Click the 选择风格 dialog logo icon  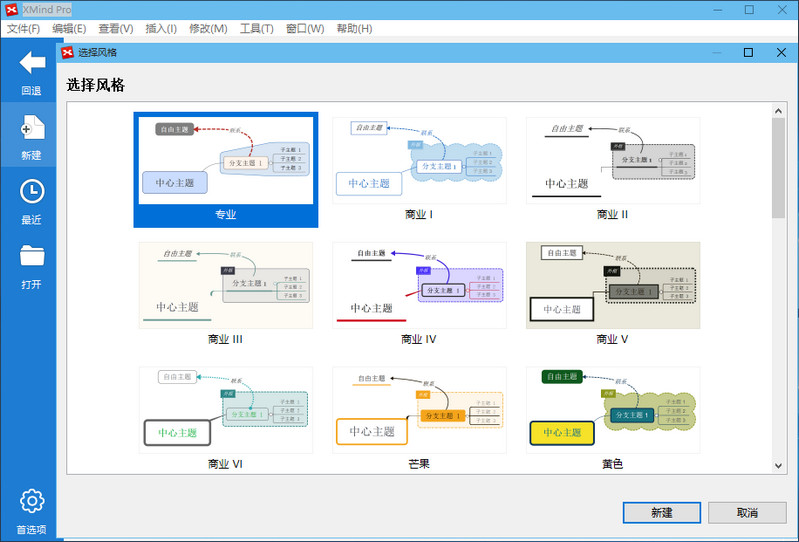pos(67,52)
